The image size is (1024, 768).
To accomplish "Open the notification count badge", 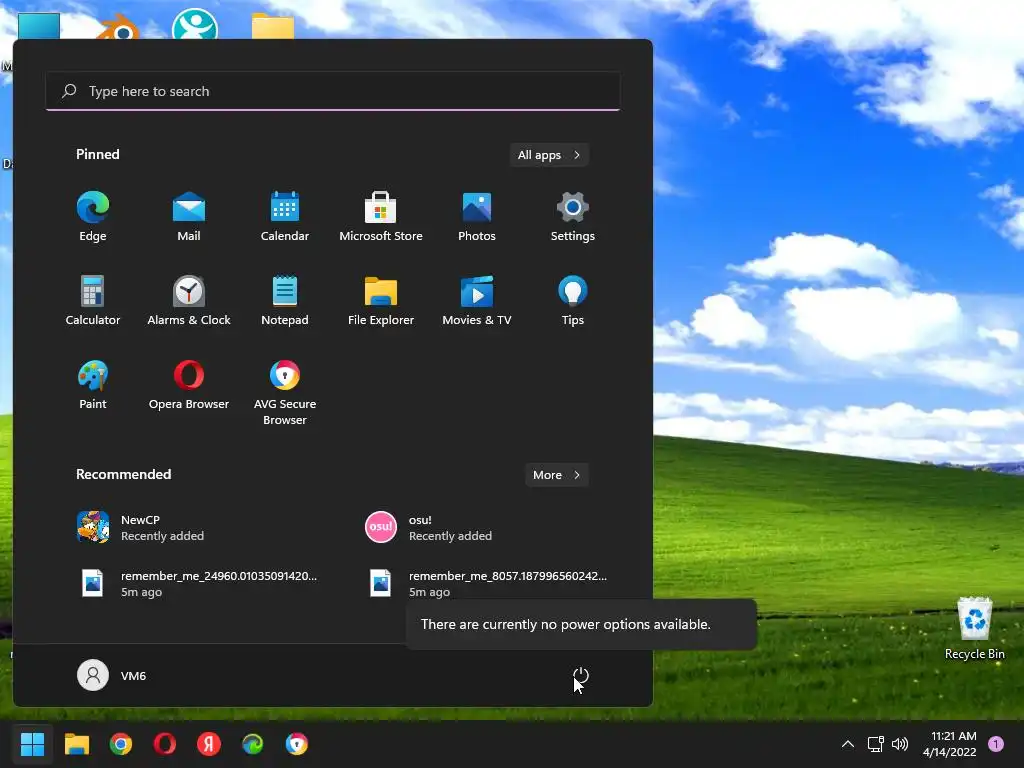I will [996, 744].
